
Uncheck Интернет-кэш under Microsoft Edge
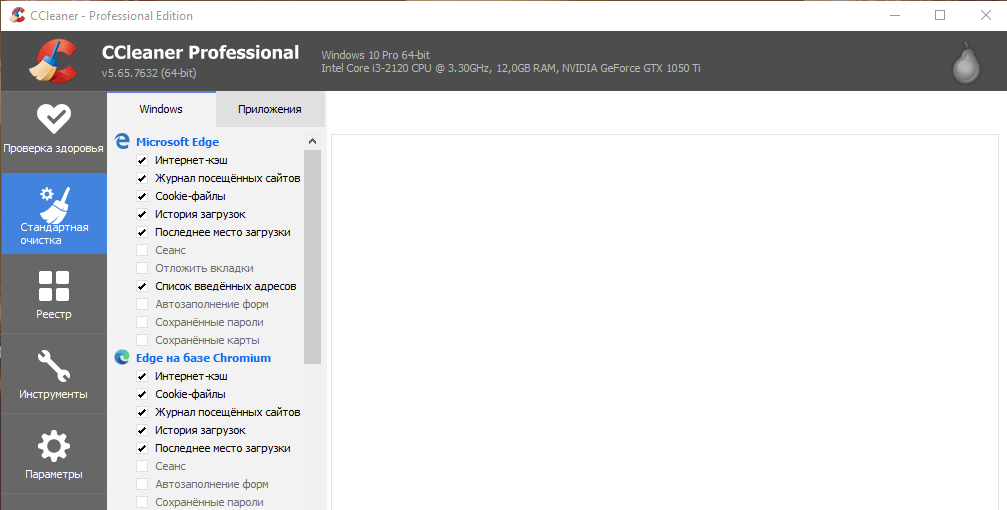pyautogui.click(x=142, y=160)
